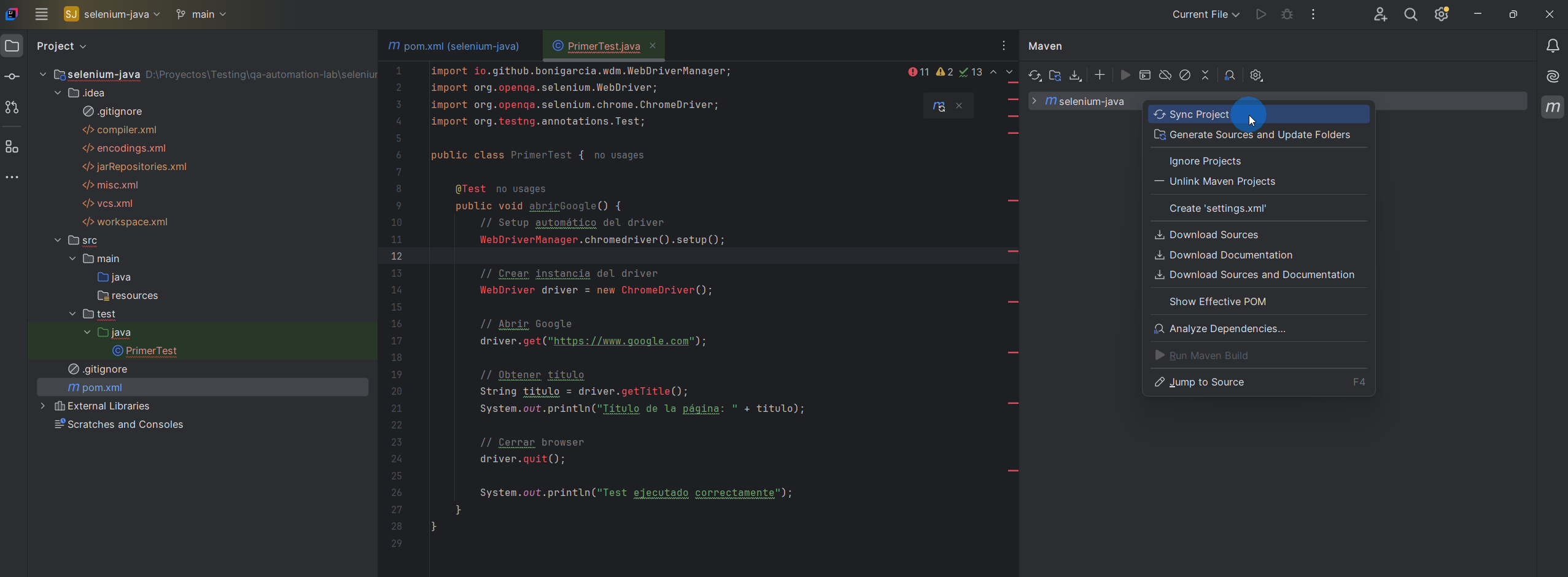Viewport: 1568px width, 577px height.
Task: Open the Current File run configuration dropdown
Action: (1204, 14)
